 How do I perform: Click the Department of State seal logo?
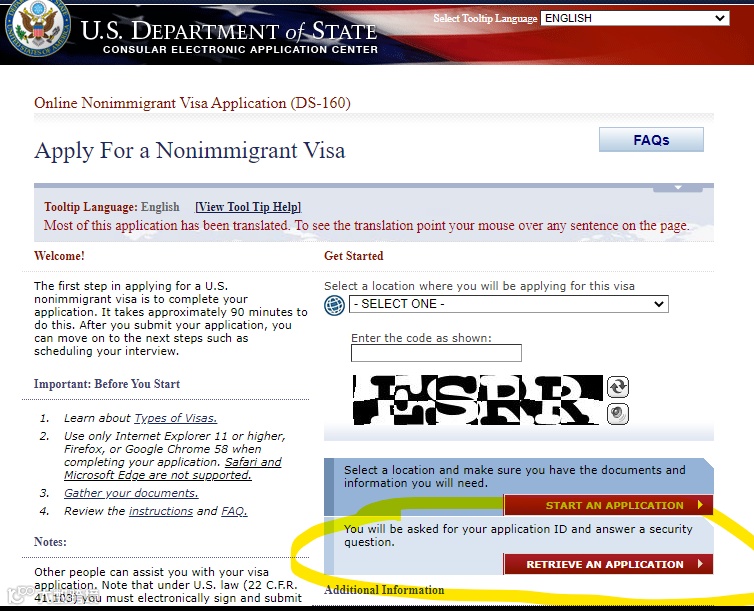[x=37, y=28]
